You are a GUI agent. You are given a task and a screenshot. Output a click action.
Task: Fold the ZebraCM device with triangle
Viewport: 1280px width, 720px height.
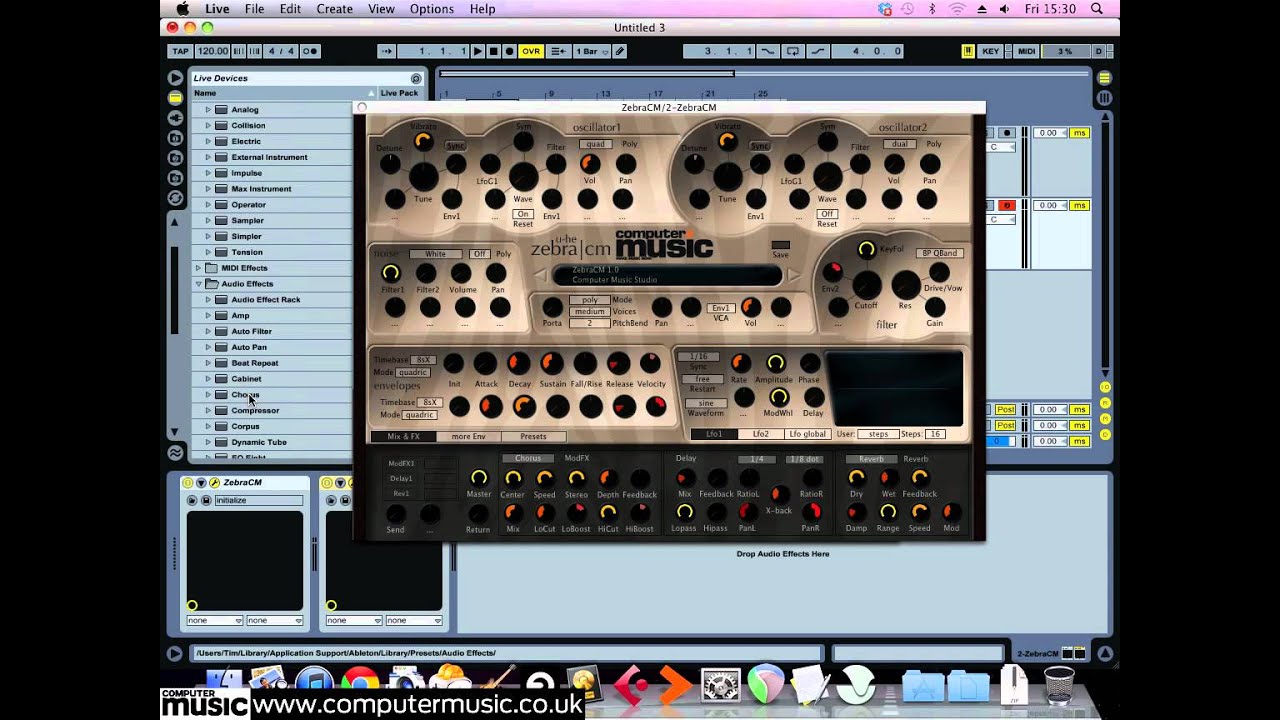click(201, 483)
